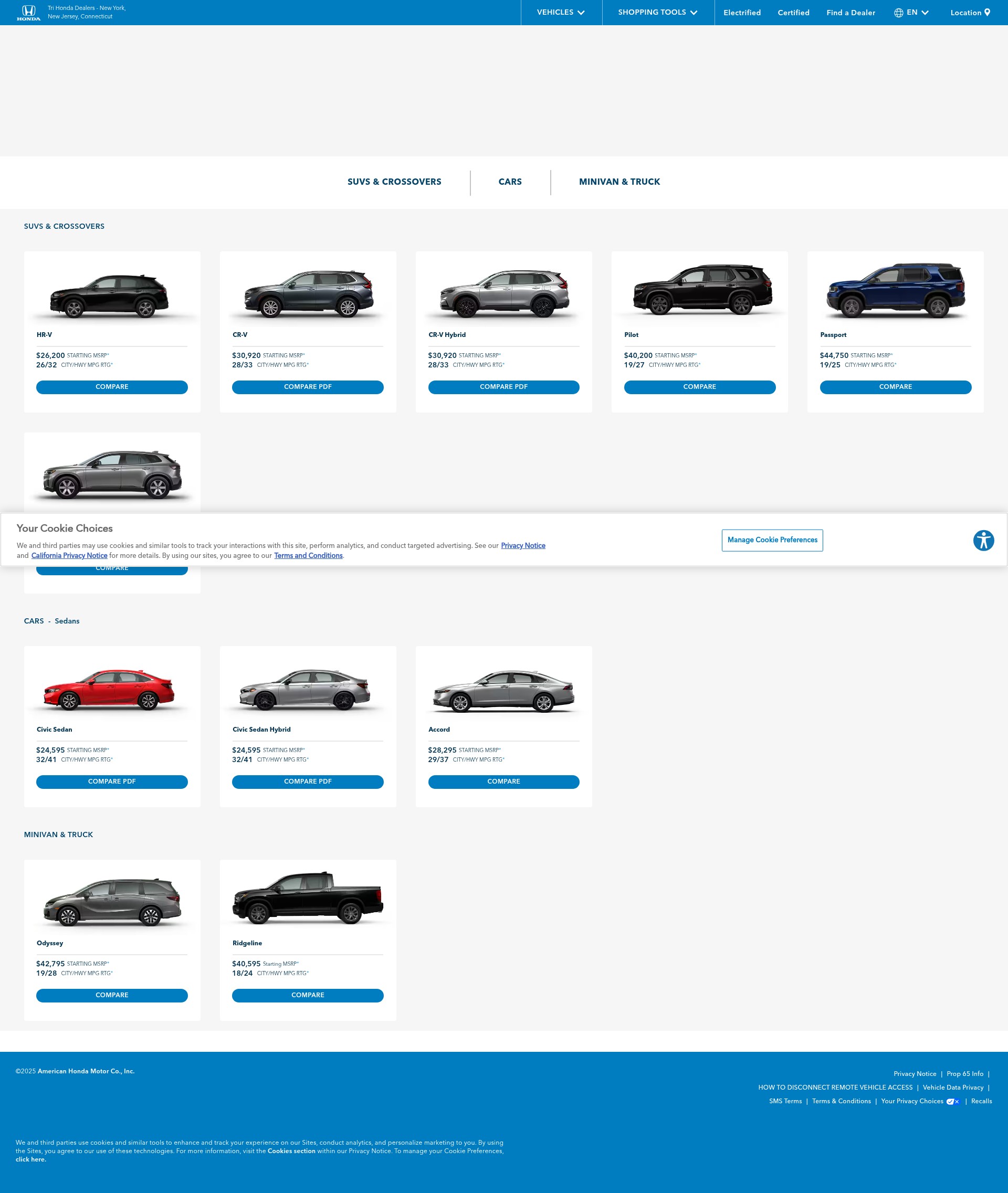Expand the VEHICLES dropdown menu
Viewport: 1008px width, 1193px height.
pyautogui.click(x=561, y=13)
